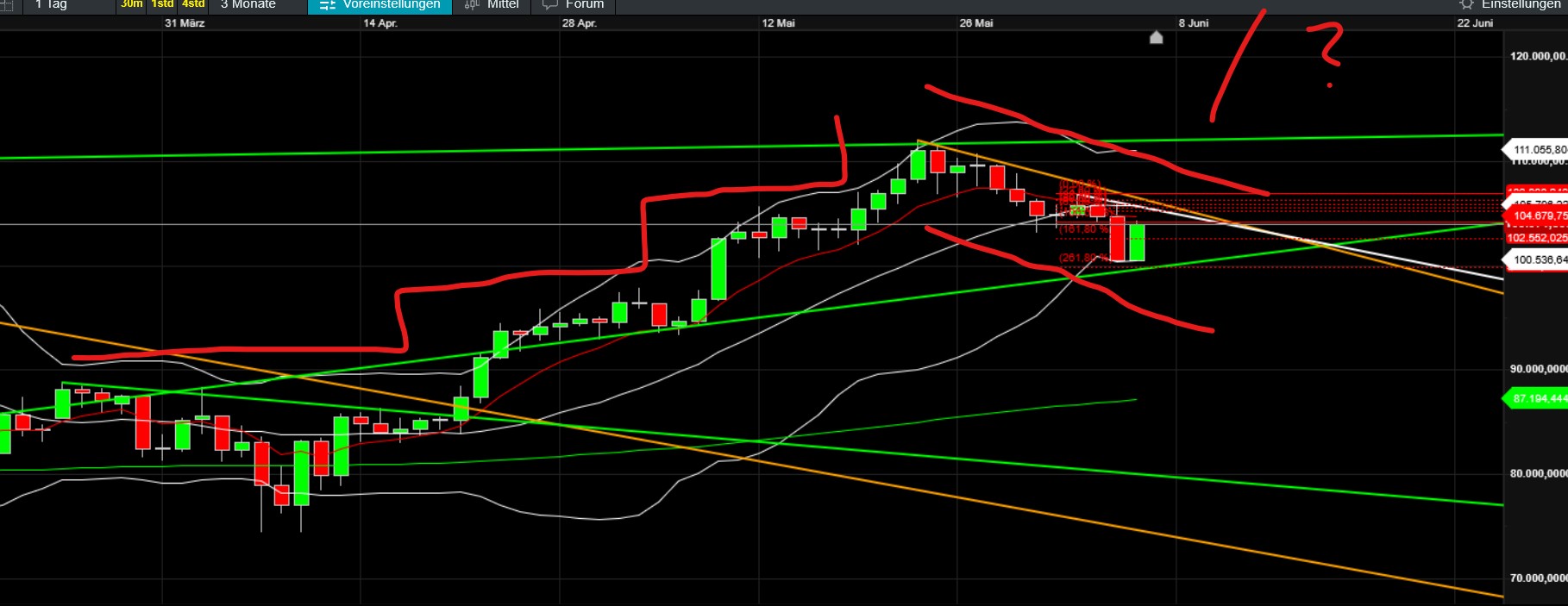Click the 31 März date label
Image resolution: width=1568 pixels, height=606 pixels.
coord(185,23)
